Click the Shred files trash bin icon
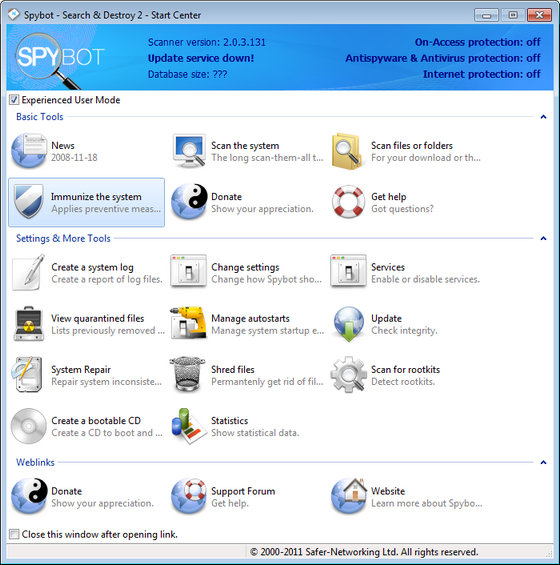The image size is (560, 565). [187, 375]
